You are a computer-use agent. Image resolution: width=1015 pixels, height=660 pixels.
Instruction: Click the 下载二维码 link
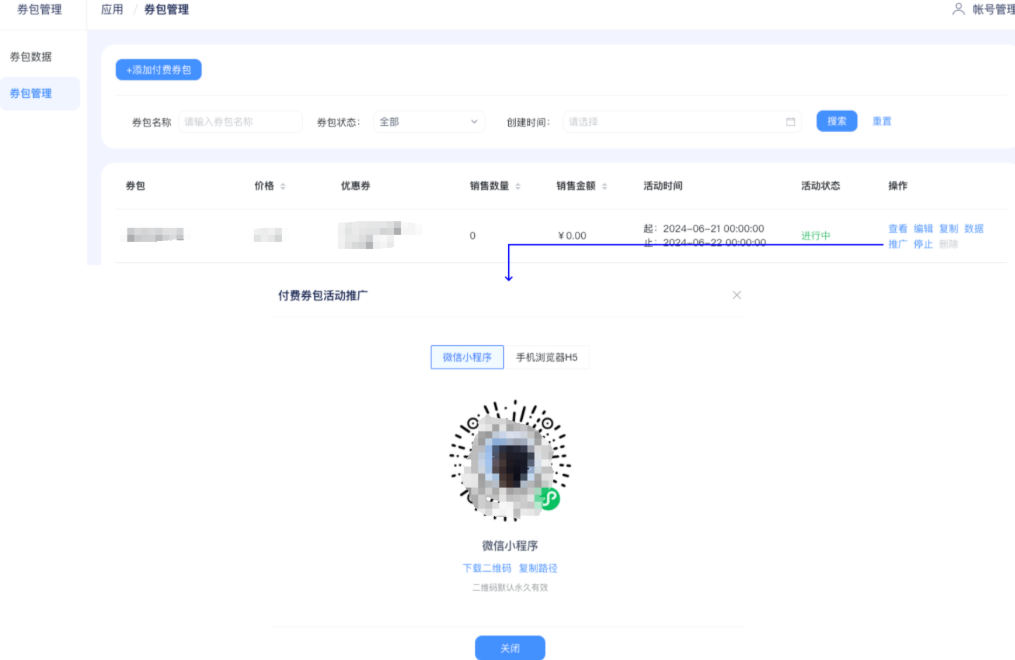coord(486,568)
